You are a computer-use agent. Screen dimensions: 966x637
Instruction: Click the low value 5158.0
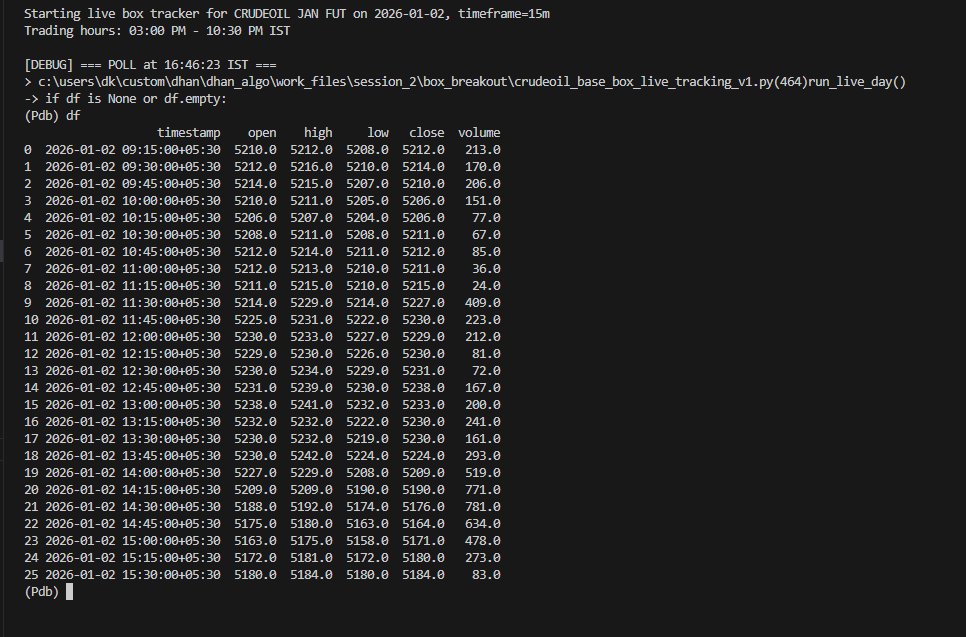click(367, 541)
